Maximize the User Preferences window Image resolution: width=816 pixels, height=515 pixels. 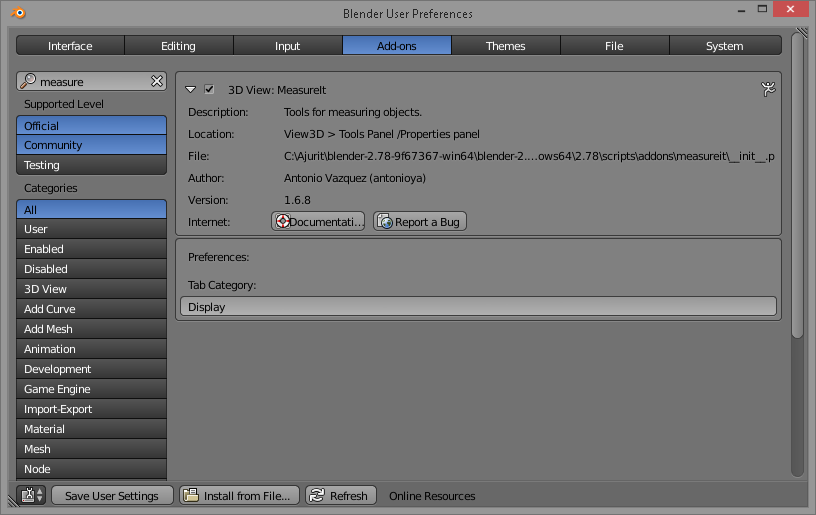[x=762, y=9]
